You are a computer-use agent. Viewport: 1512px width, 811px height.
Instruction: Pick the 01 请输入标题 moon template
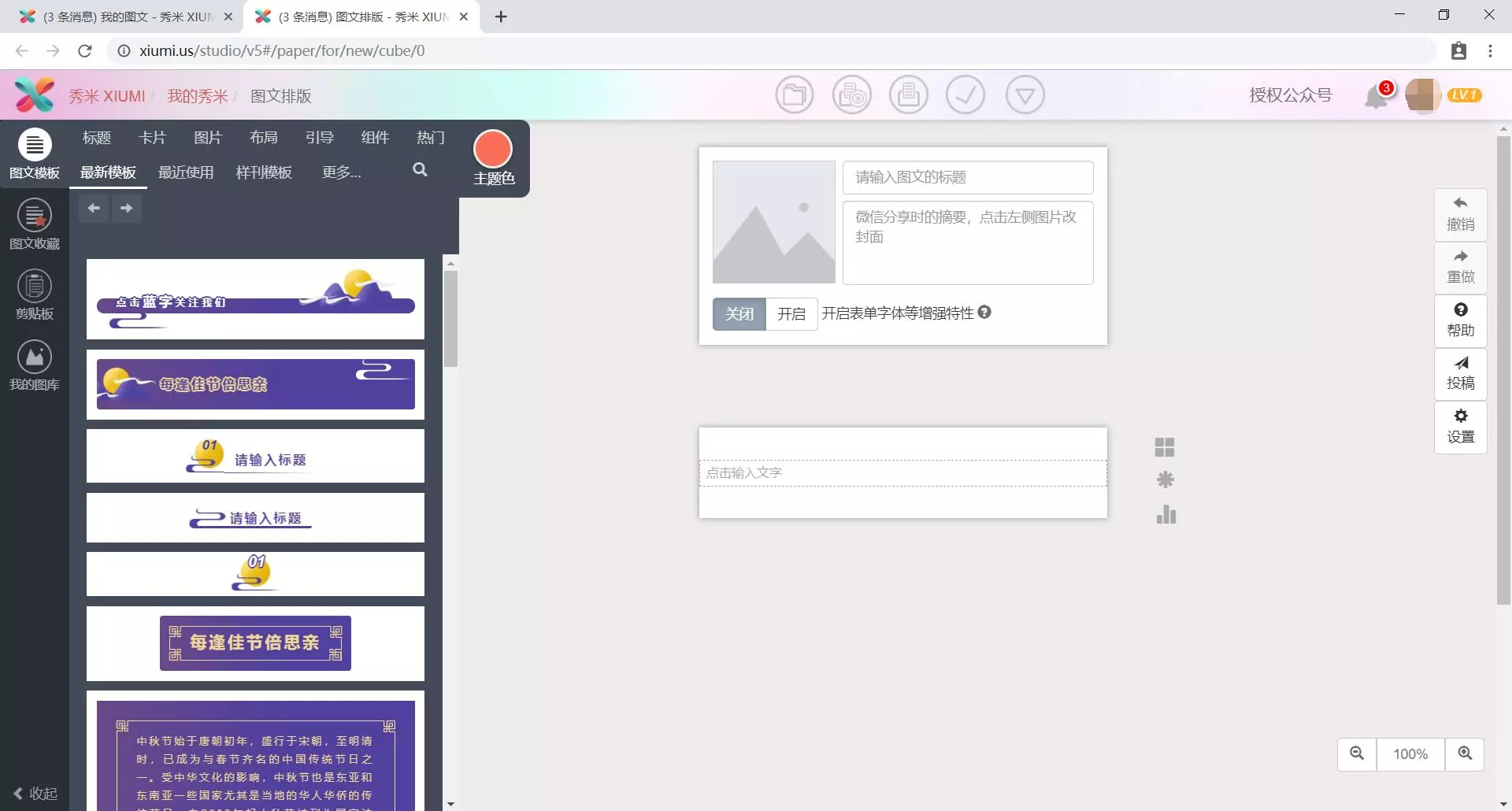[255, 456]
